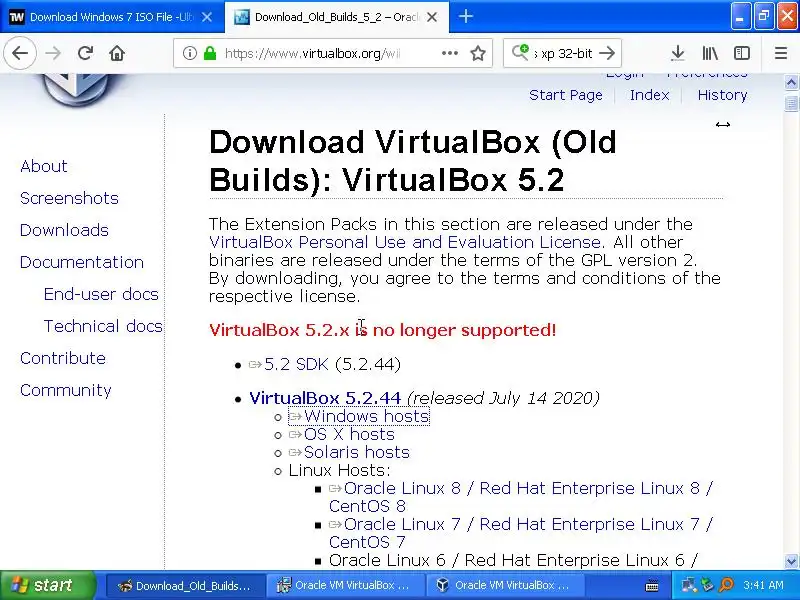This screenshot has height=600, width=800.
Task: Open Community in the sidebar
Action: pos(66,390)
